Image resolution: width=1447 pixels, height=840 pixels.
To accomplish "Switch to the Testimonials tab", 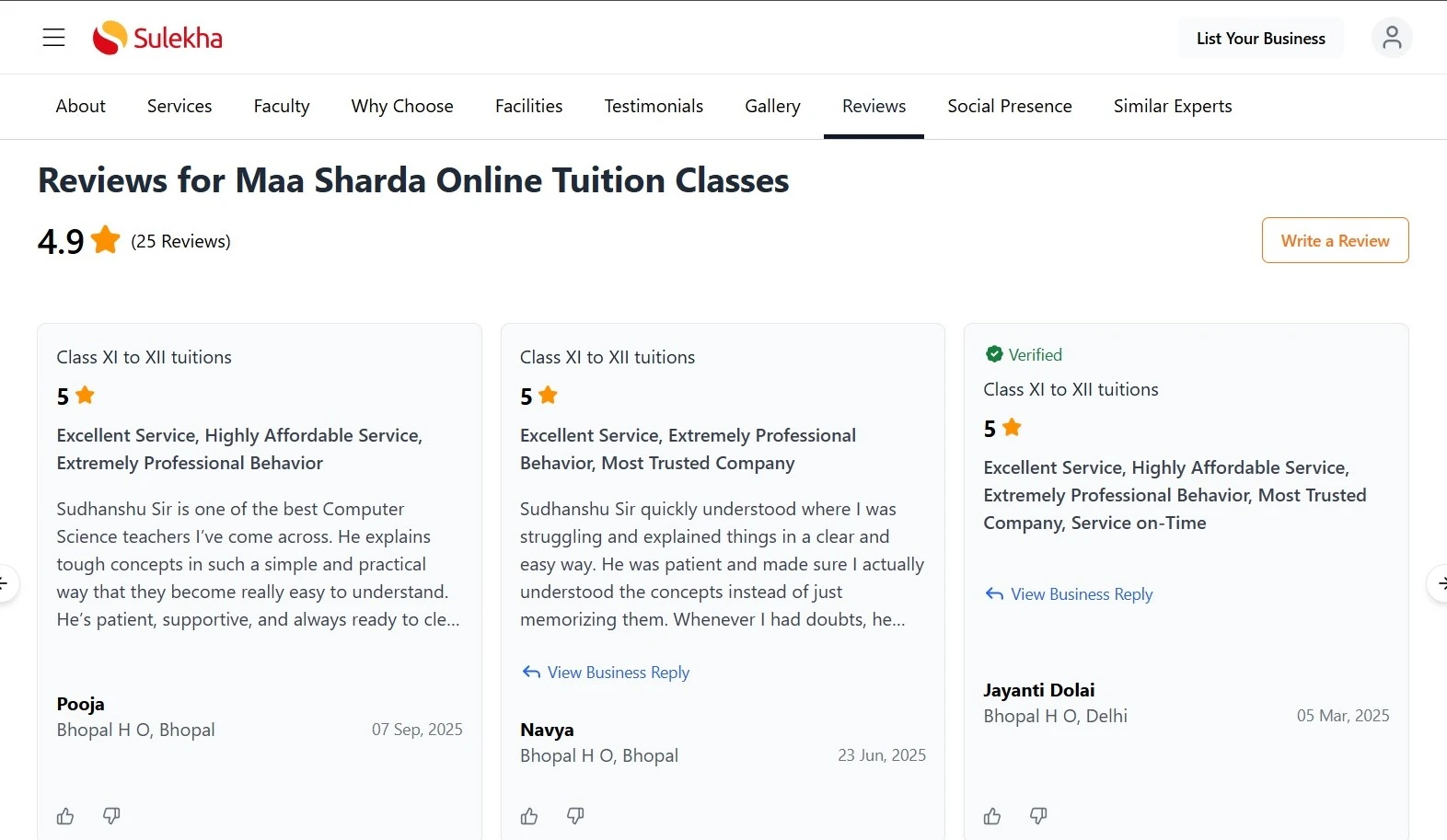I will [654, 106].
